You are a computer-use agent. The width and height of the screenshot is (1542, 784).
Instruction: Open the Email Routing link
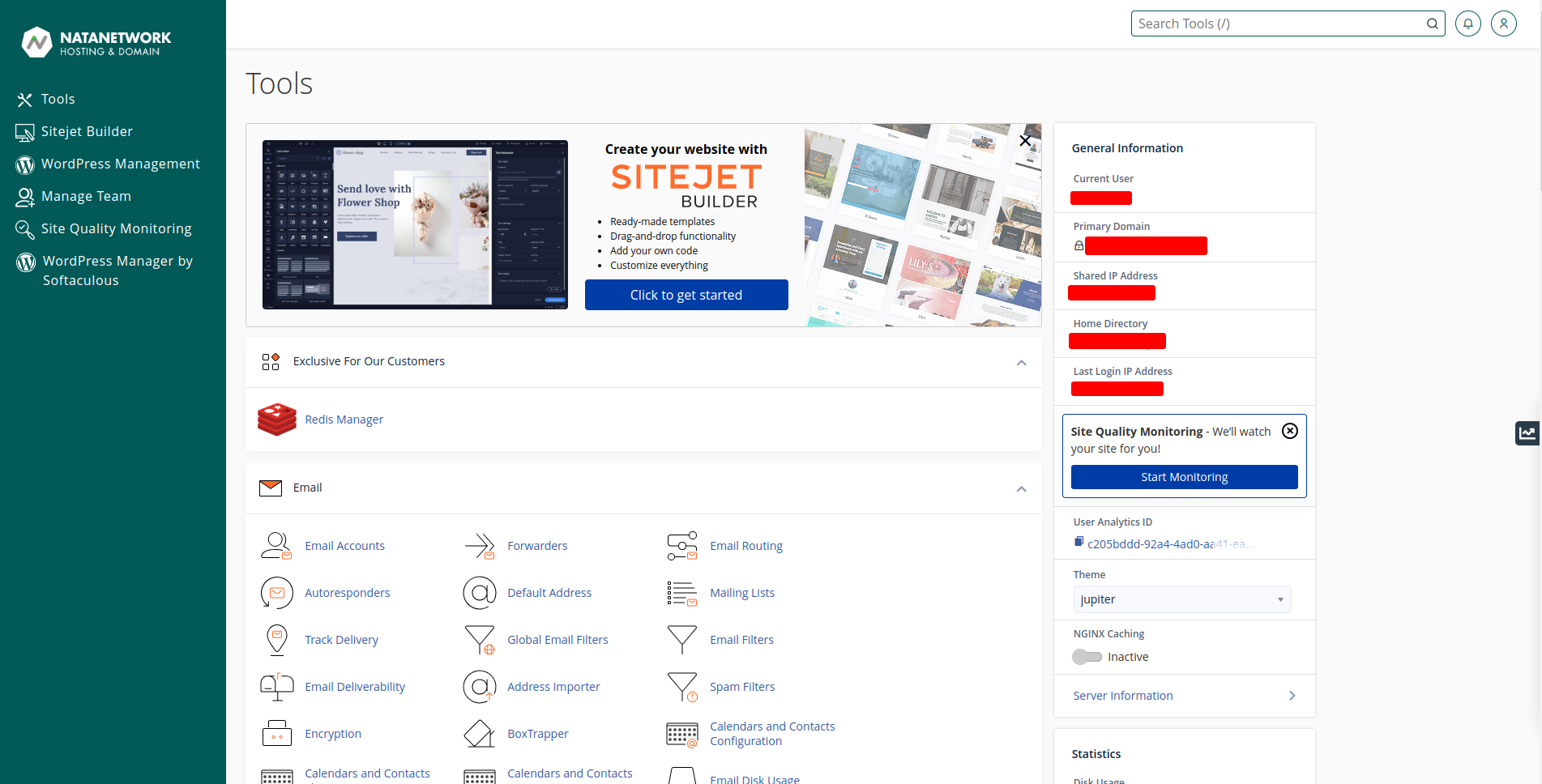point(746,546)
